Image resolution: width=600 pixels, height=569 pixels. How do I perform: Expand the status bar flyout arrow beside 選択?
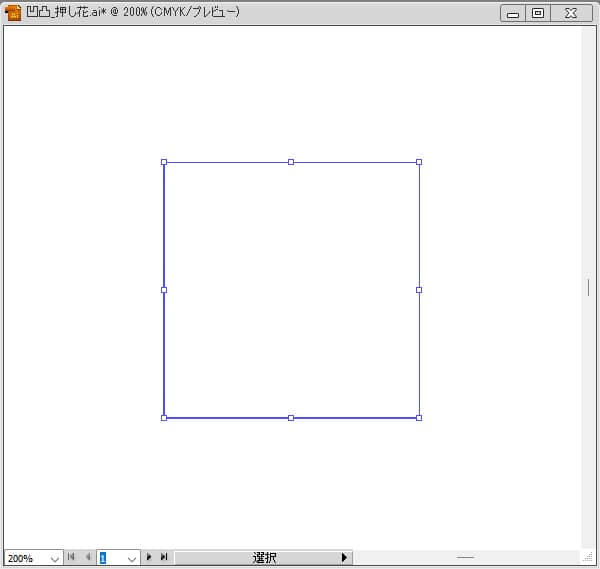344,558
